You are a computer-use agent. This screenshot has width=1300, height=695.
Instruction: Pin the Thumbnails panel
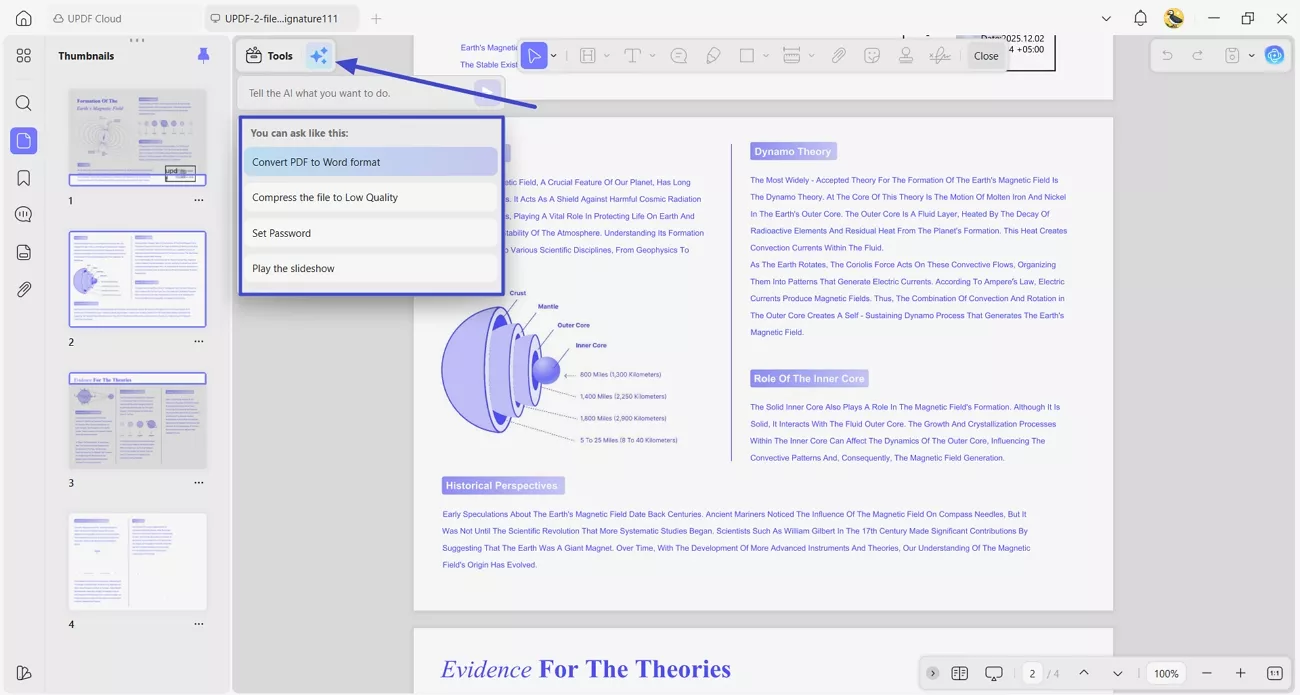203,56
